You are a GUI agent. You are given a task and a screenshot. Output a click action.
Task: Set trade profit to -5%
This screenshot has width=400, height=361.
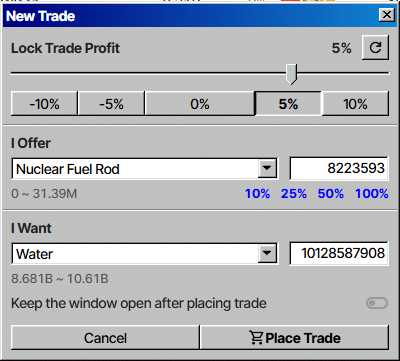point(111,104)
